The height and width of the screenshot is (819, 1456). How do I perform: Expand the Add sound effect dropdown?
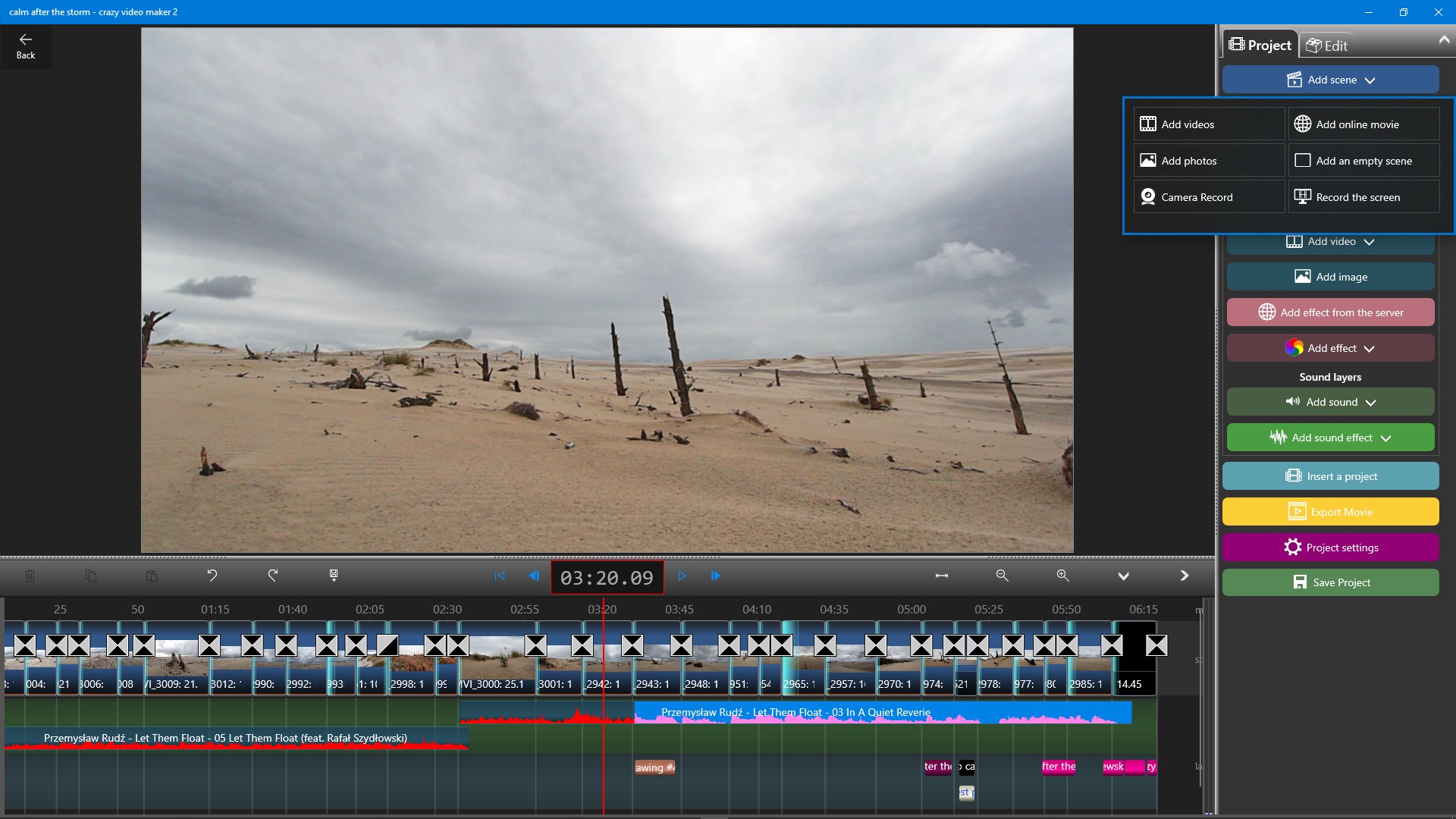tap(1389, 437)
